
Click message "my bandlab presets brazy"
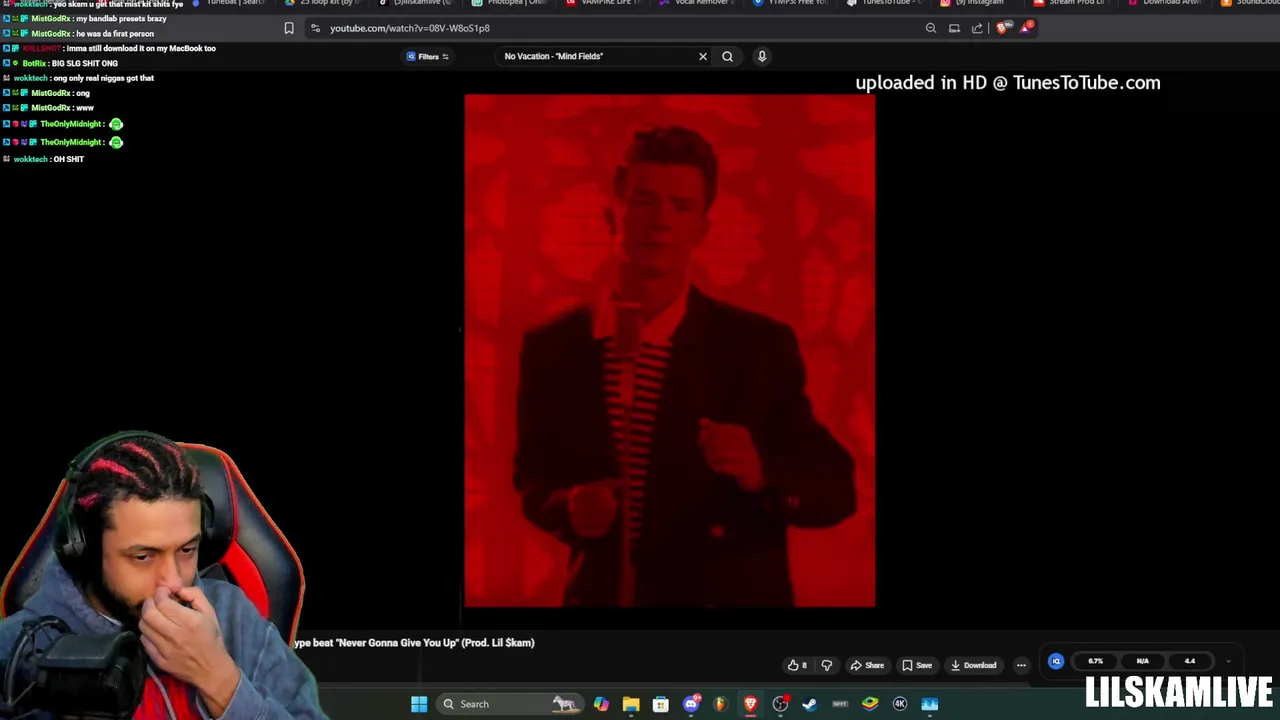(121, 19)
